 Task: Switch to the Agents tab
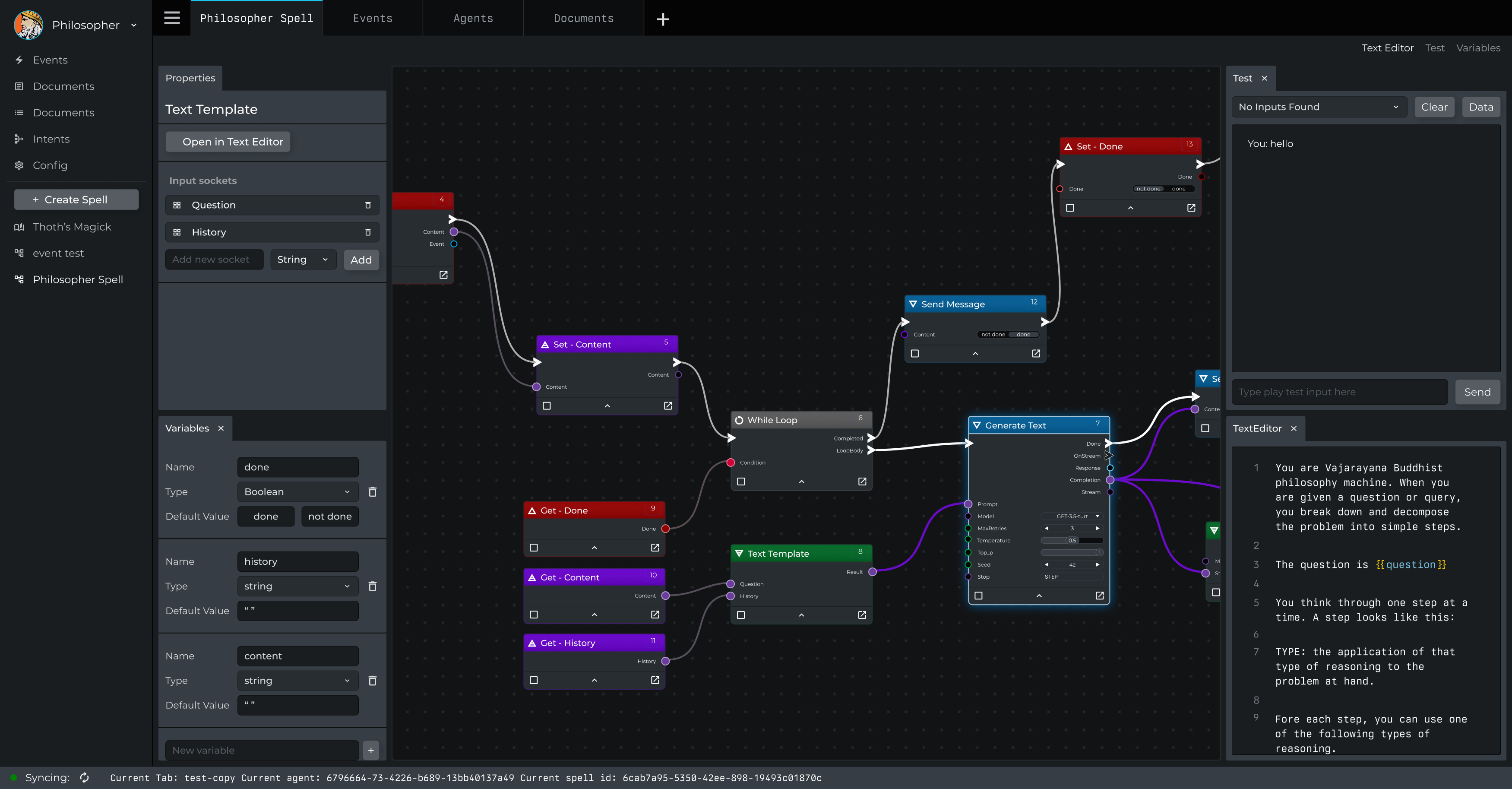(472, 18)
